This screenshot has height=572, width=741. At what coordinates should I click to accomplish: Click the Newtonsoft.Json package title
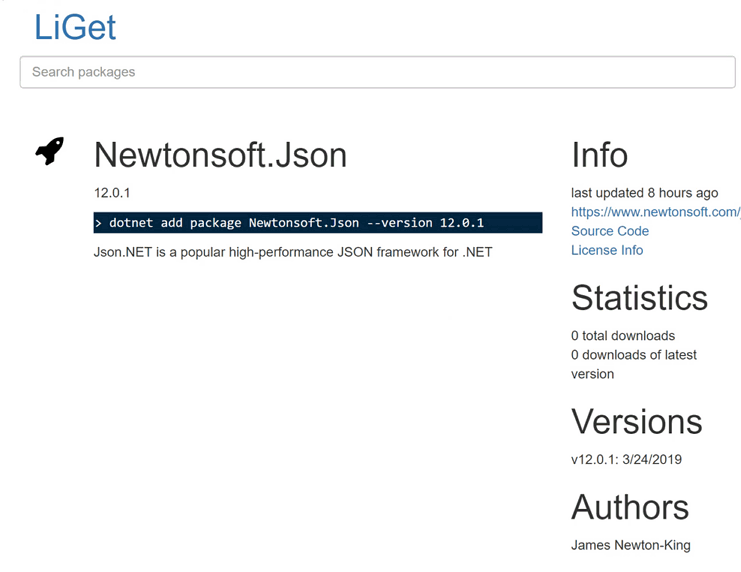[x=220, y=155]
